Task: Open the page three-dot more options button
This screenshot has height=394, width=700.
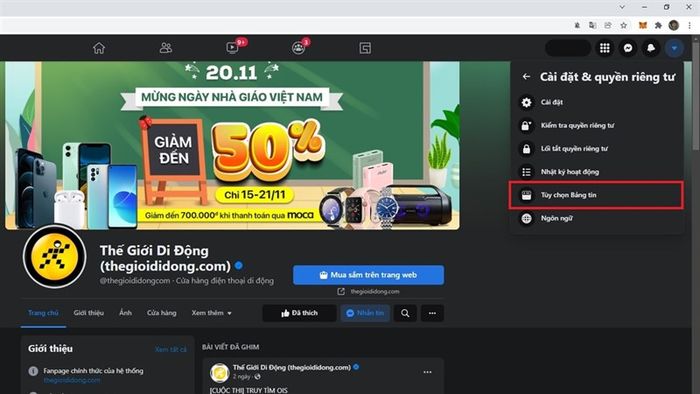Action: pos(432,313)
